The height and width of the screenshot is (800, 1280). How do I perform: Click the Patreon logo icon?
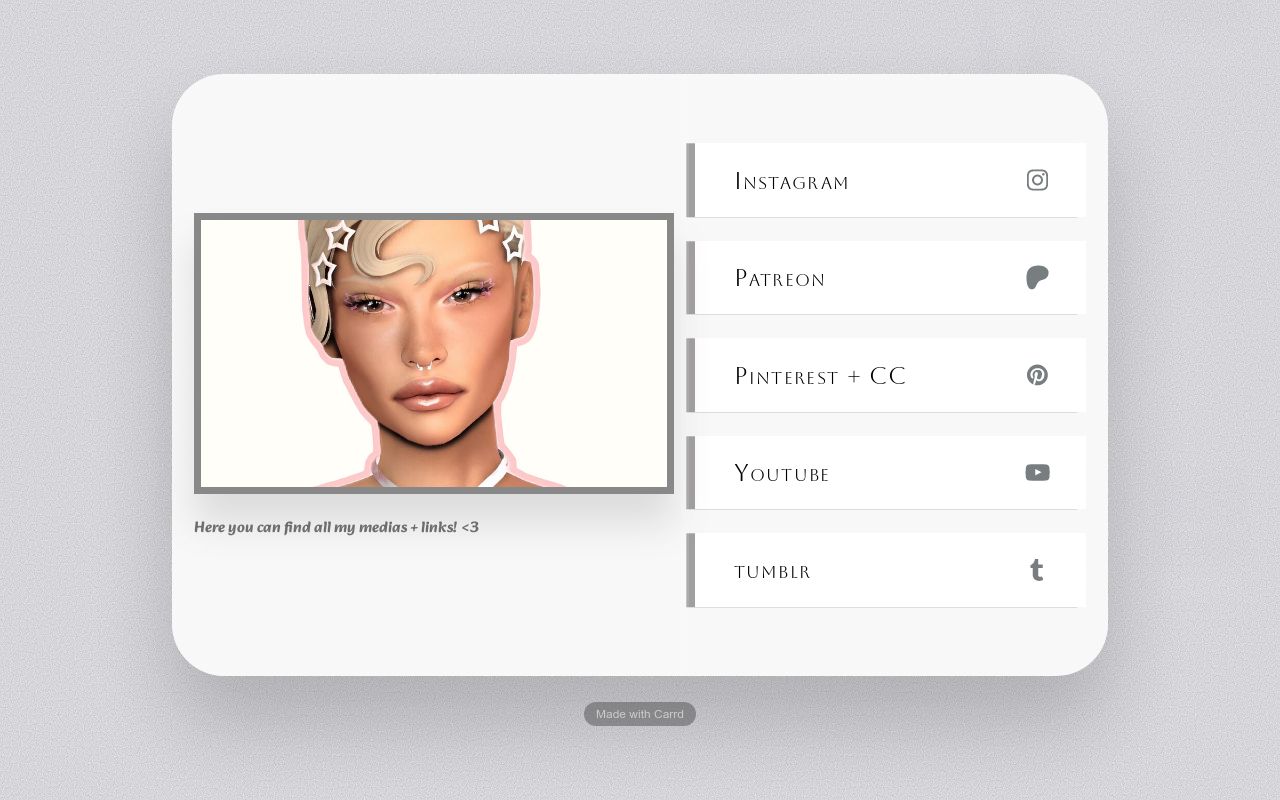pyautogui.click(x=1037, y=278)
